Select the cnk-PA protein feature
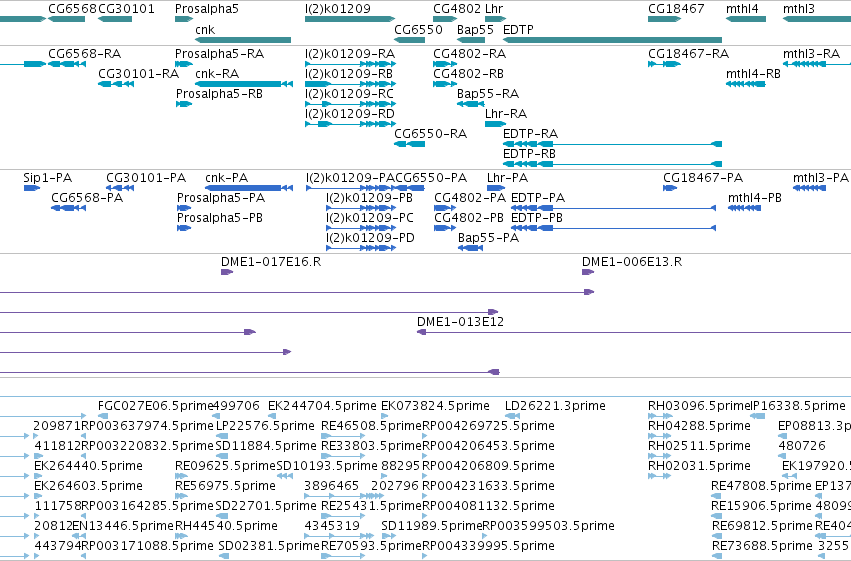 tap(249, 188)
